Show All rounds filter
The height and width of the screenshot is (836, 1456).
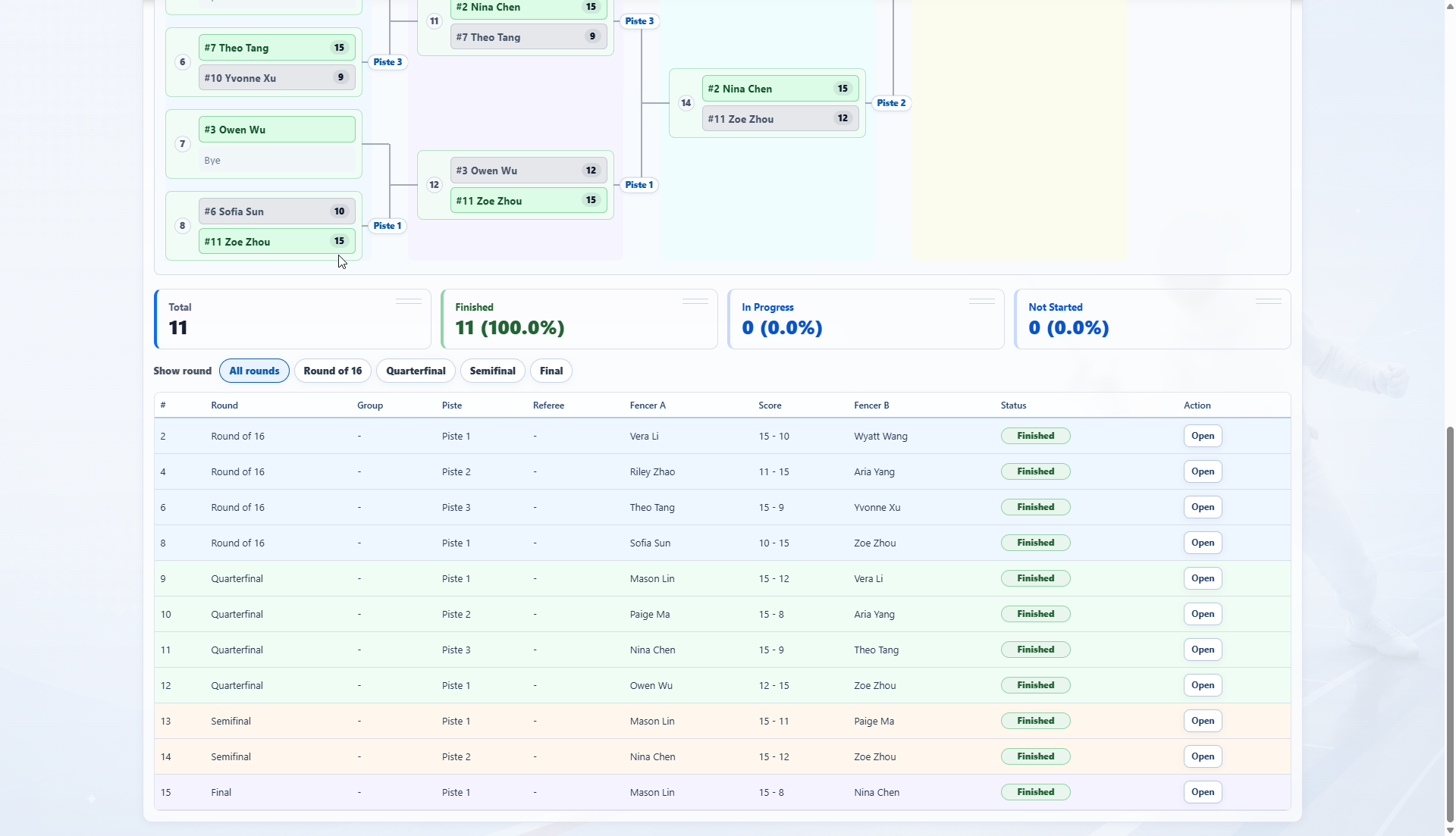click(254, 371)
